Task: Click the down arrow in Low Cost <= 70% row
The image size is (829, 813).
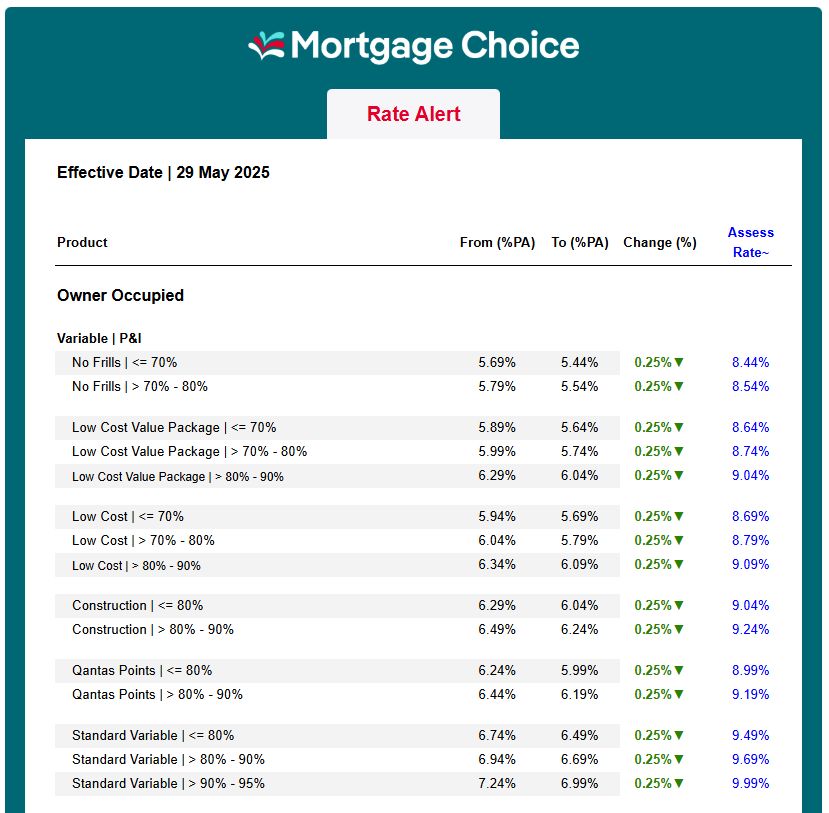Action: [679, 517]
